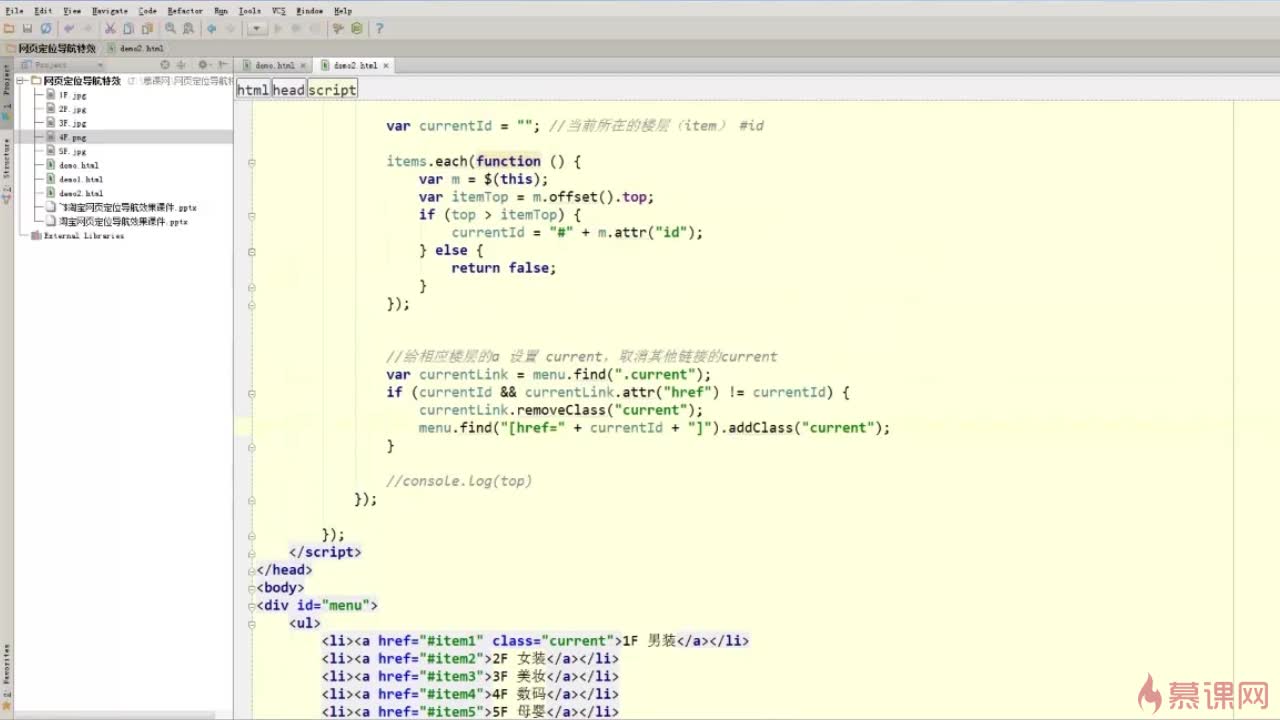Collapse the items.each function fold marker
The width and height of the screenshot is (1280, 720).
[x=251, y=161]
